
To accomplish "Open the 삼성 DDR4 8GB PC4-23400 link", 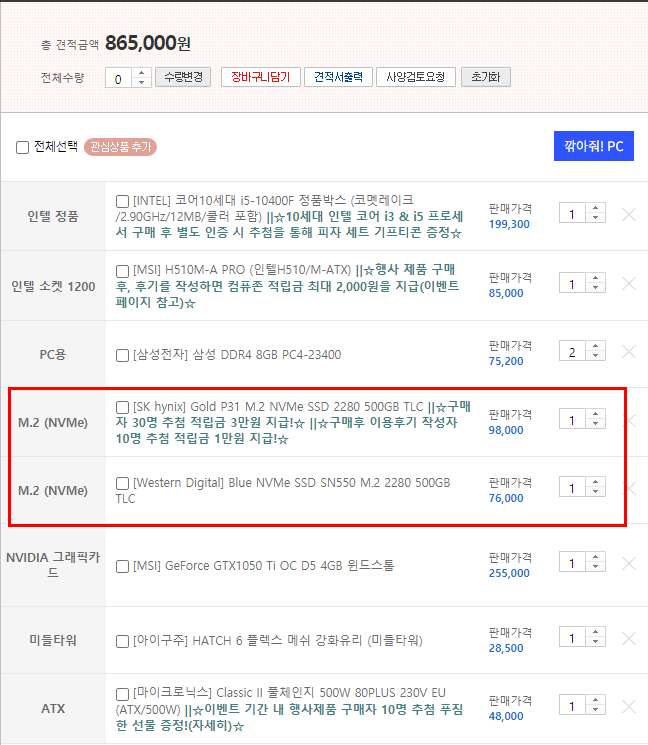I will (237, 355).
